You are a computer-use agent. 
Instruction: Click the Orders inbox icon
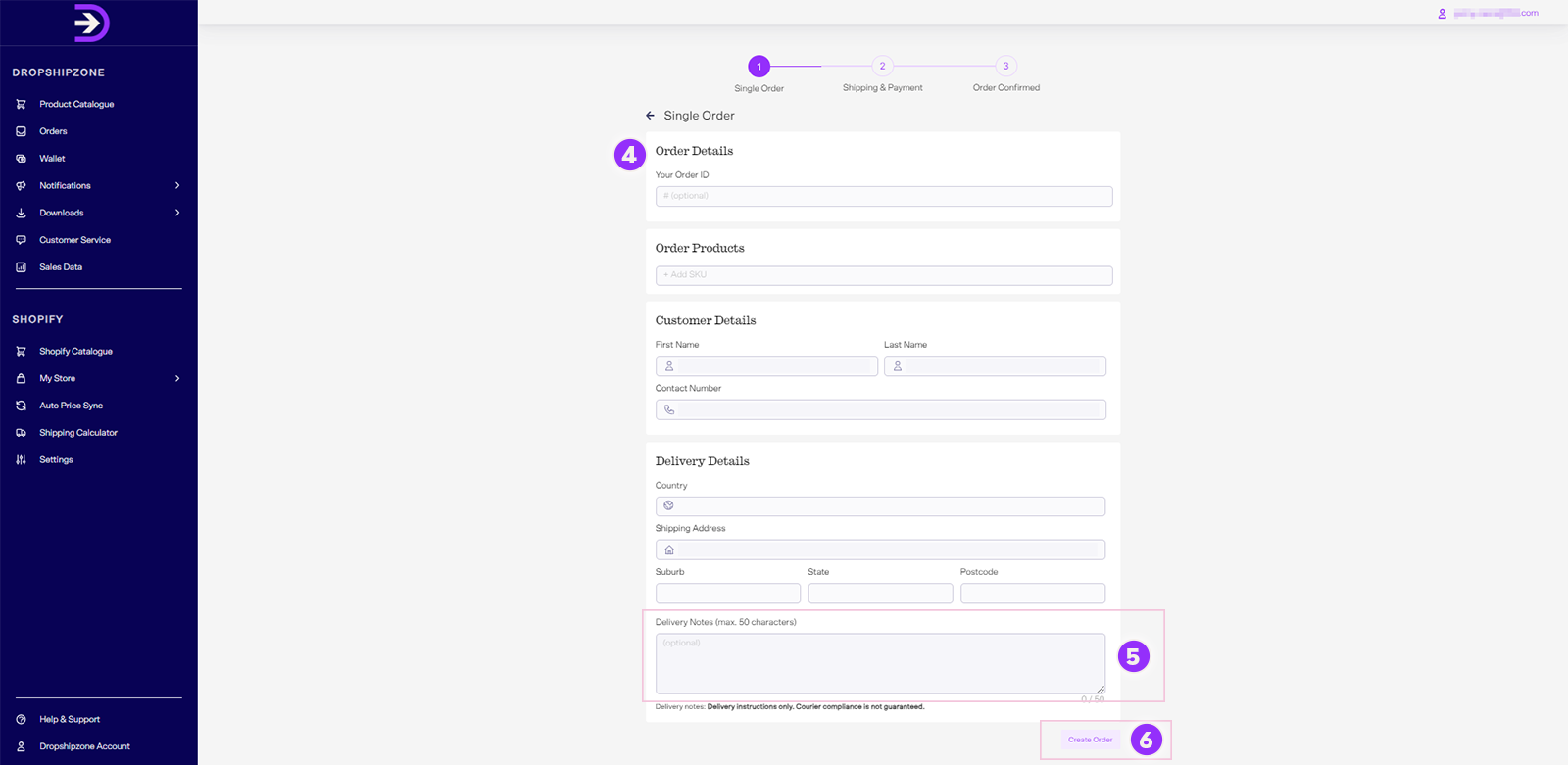tap(21, 131)
